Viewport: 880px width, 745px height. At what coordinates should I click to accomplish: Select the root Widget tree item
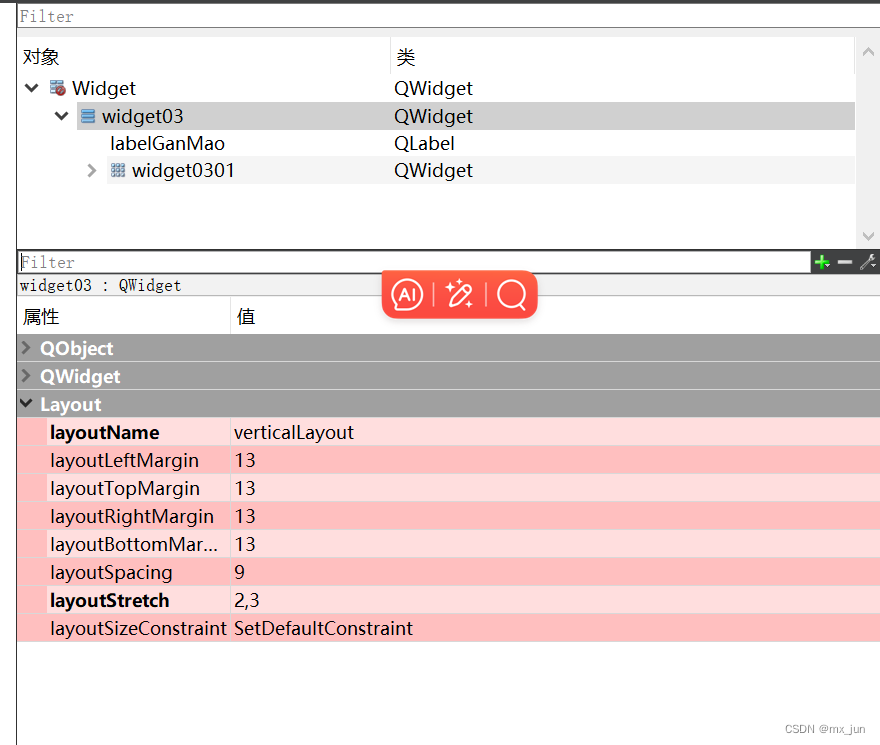click(x=104, y=88)
